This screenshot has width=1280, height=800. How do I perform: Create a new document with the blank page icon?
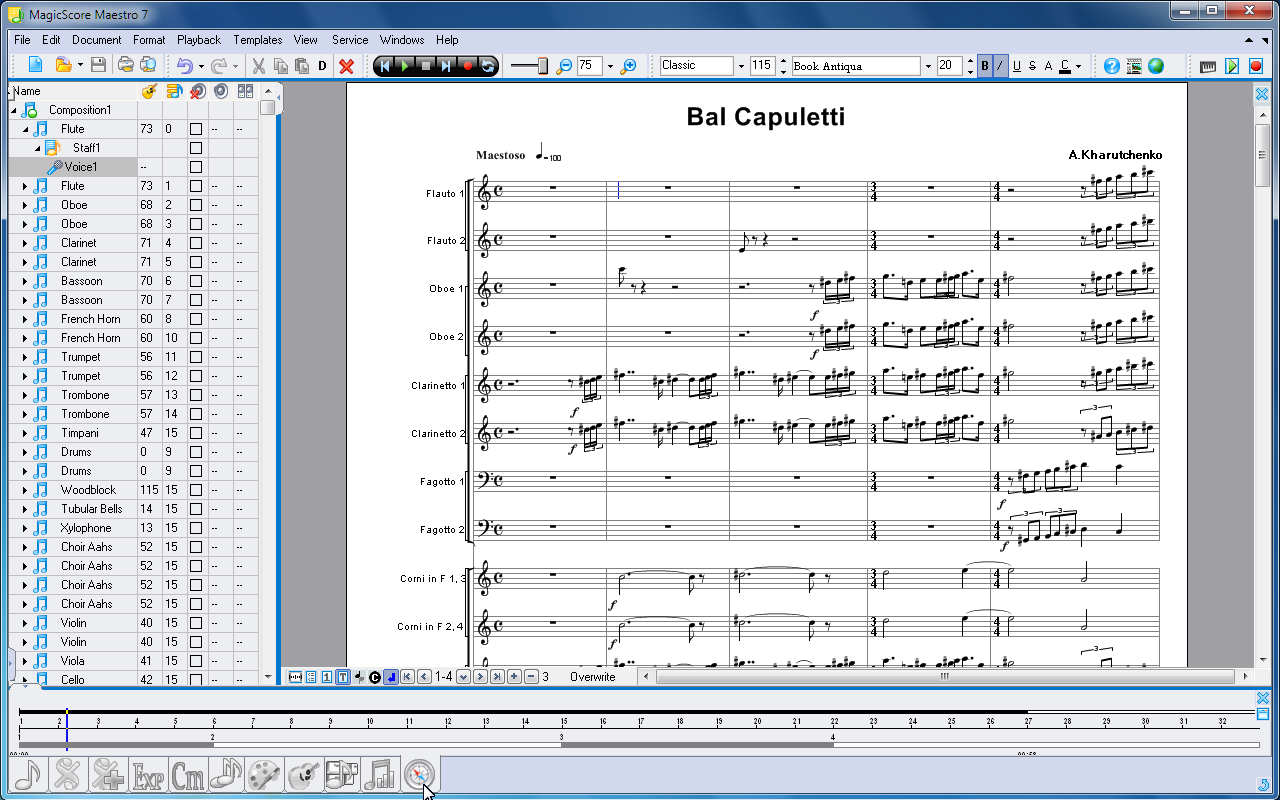click(x=35, y=66)
